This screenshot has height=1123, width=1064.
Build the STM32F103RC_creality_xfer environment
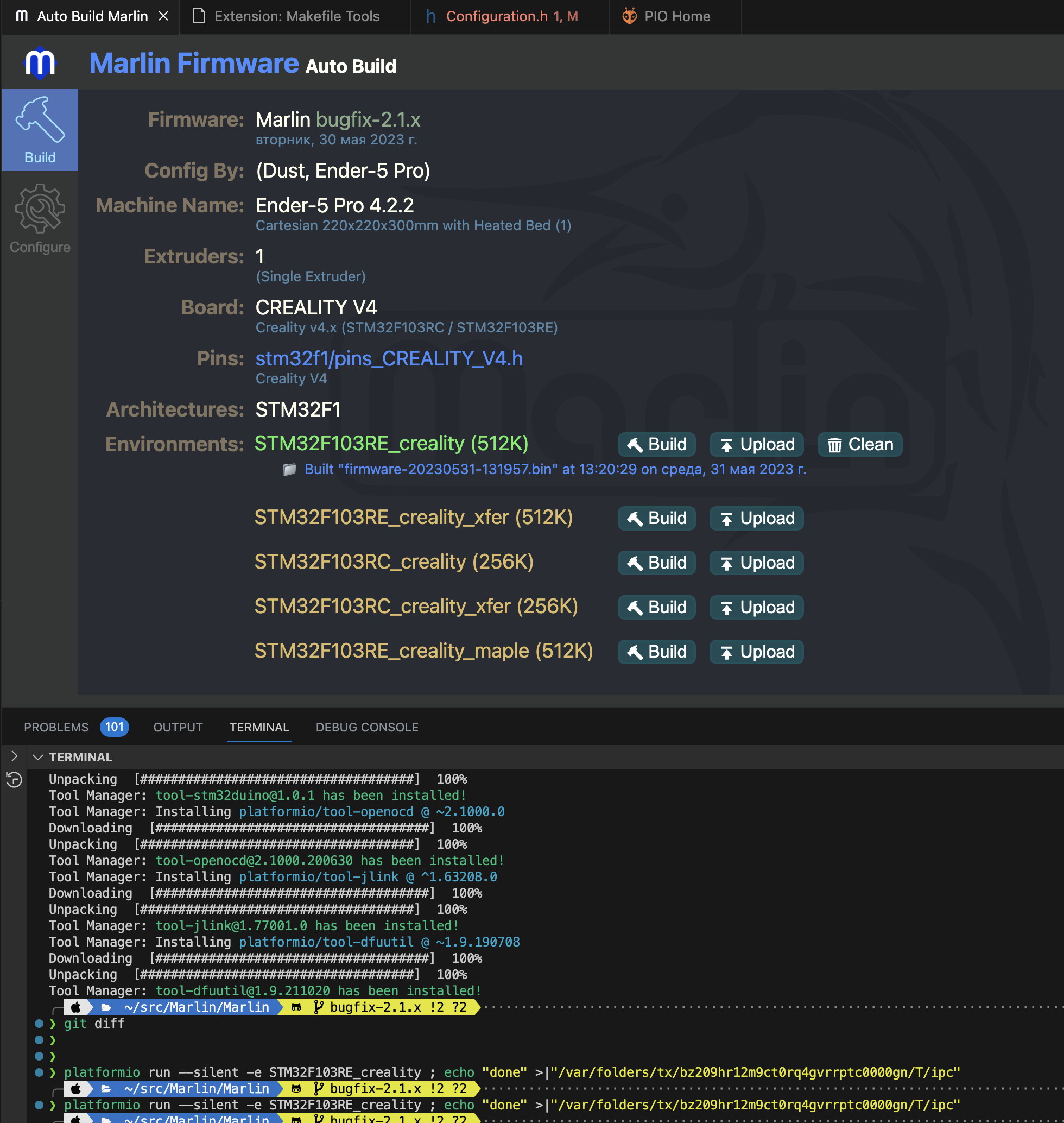point(656,607)
